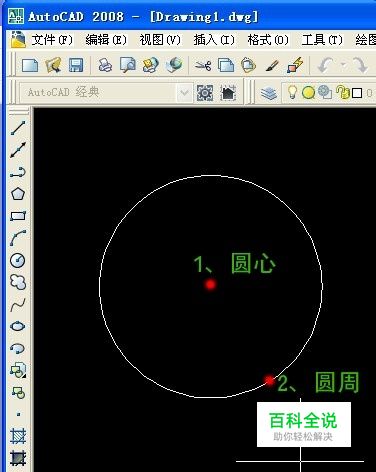Select the Point tool
The height and width of the screenshot is (472, 376).
[x=18, y=414]
